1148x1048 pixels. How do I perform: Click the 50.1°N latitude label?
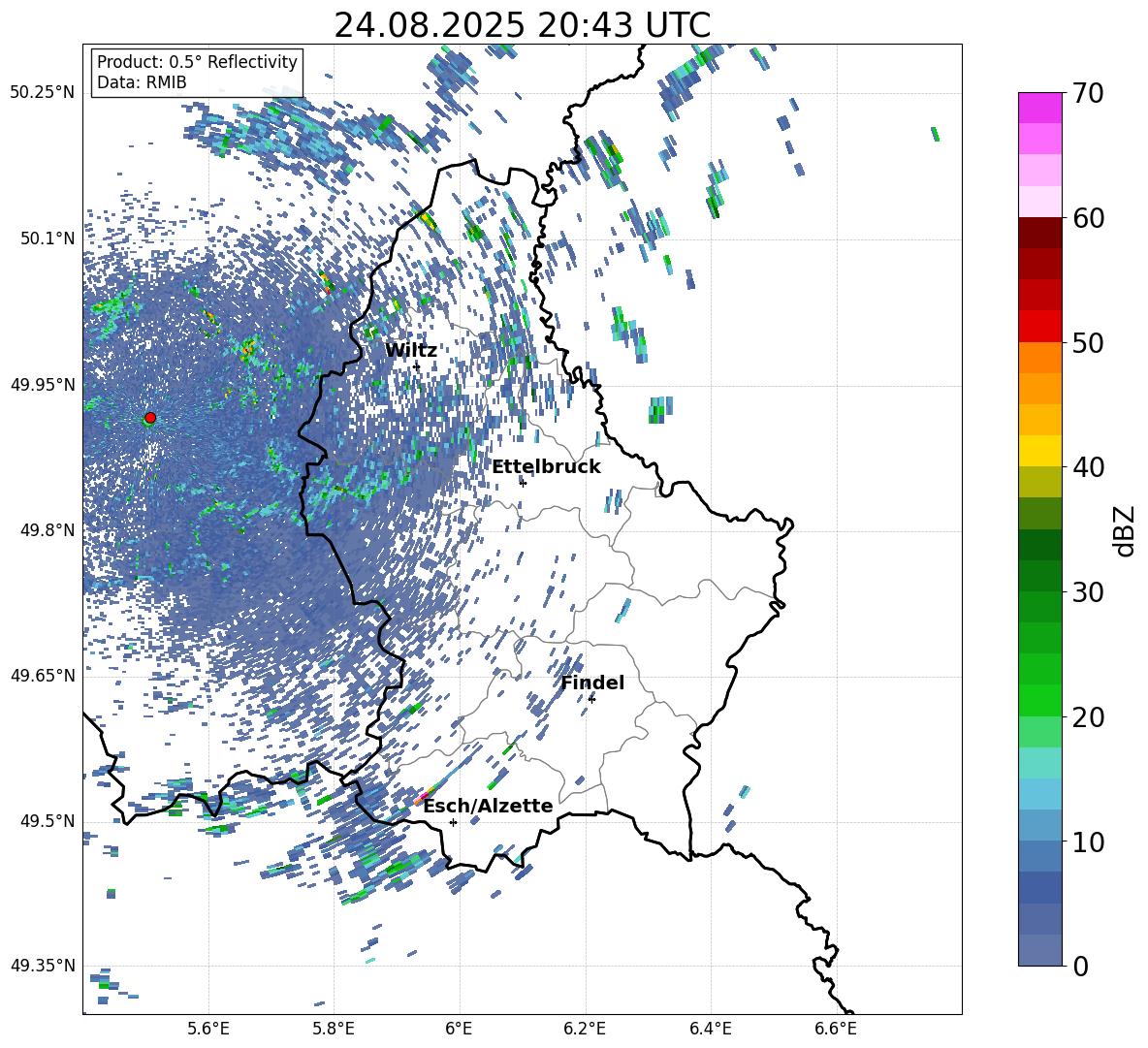47,238
